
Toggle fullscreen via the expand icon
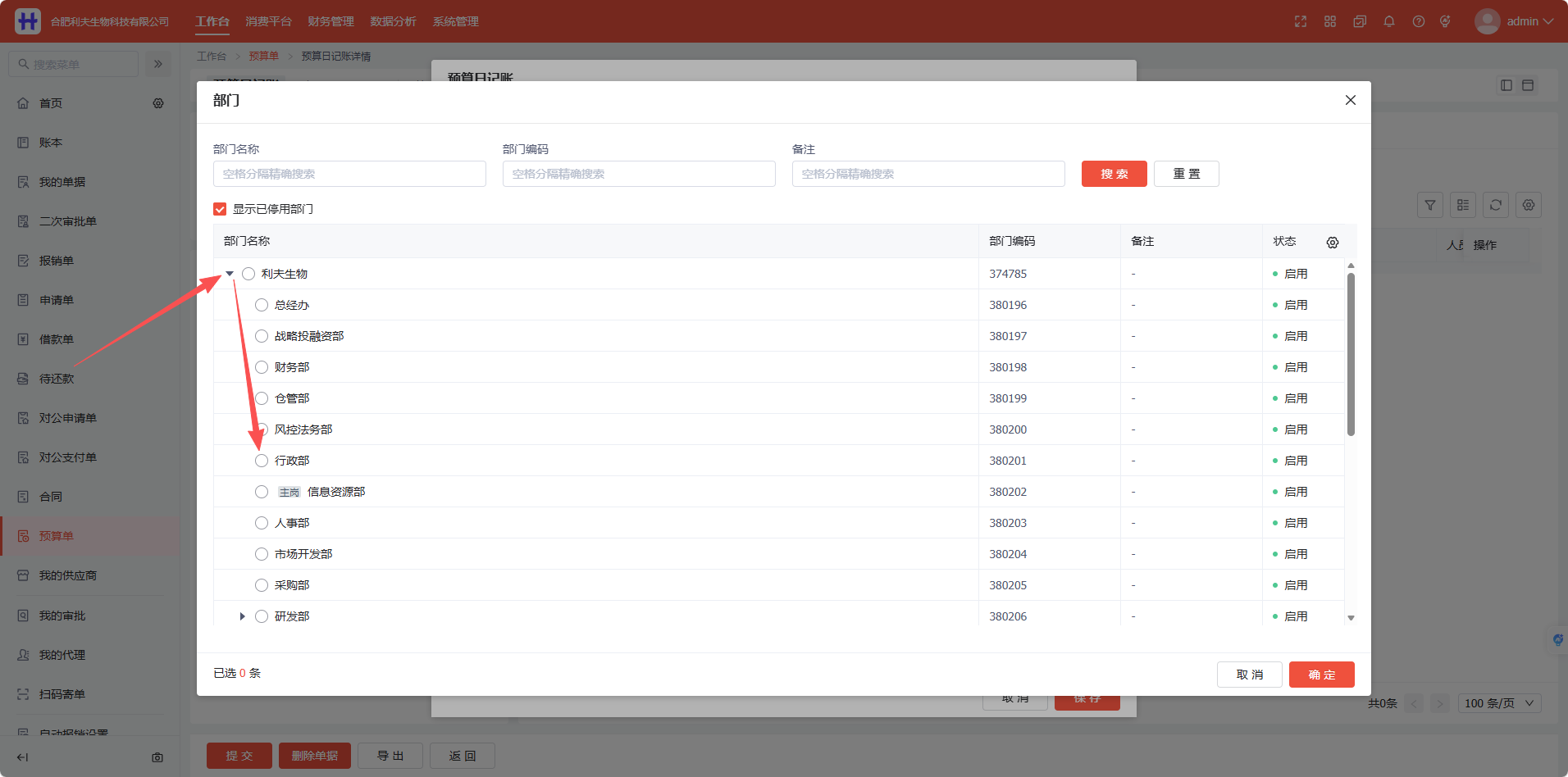tap(1301, 21)
